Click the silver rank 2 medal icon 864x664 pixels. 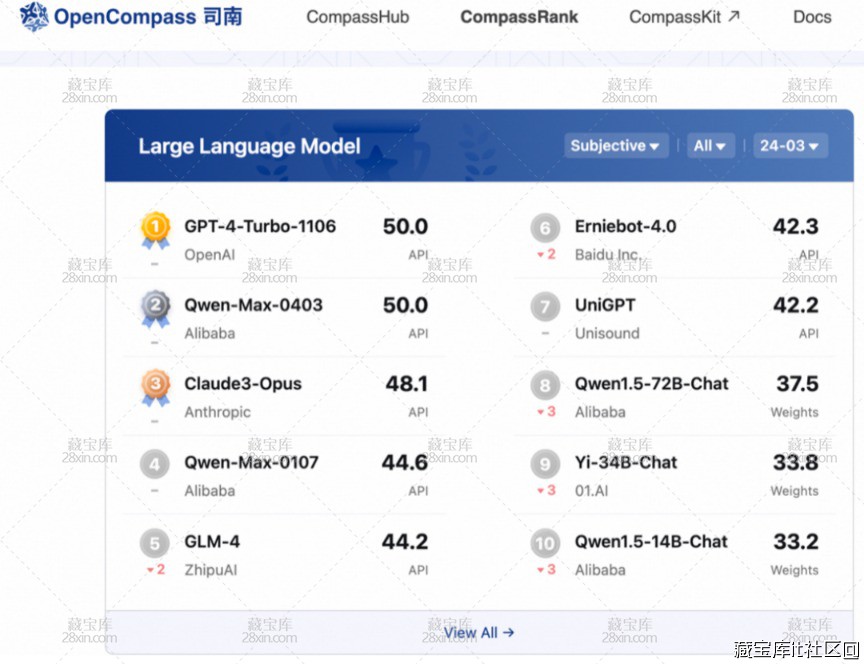(155, 307)
